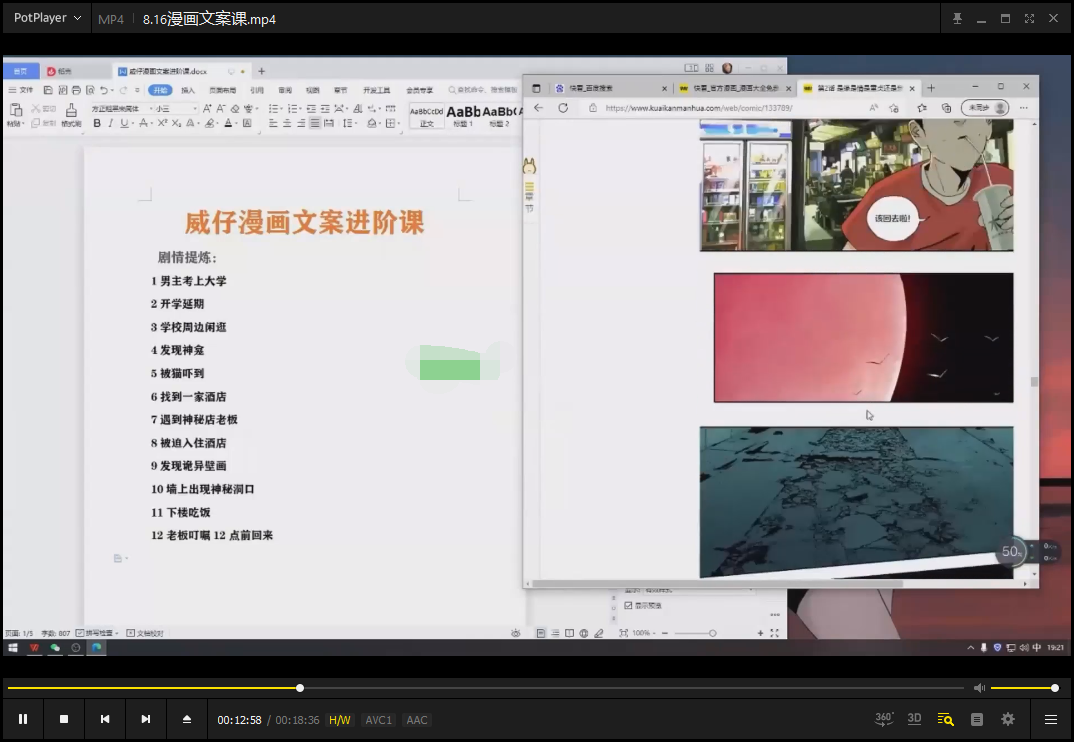The height and width of the screenshot is (742, 1074).
Task: Go back in the Edge browser
Action: pos(538,108)
